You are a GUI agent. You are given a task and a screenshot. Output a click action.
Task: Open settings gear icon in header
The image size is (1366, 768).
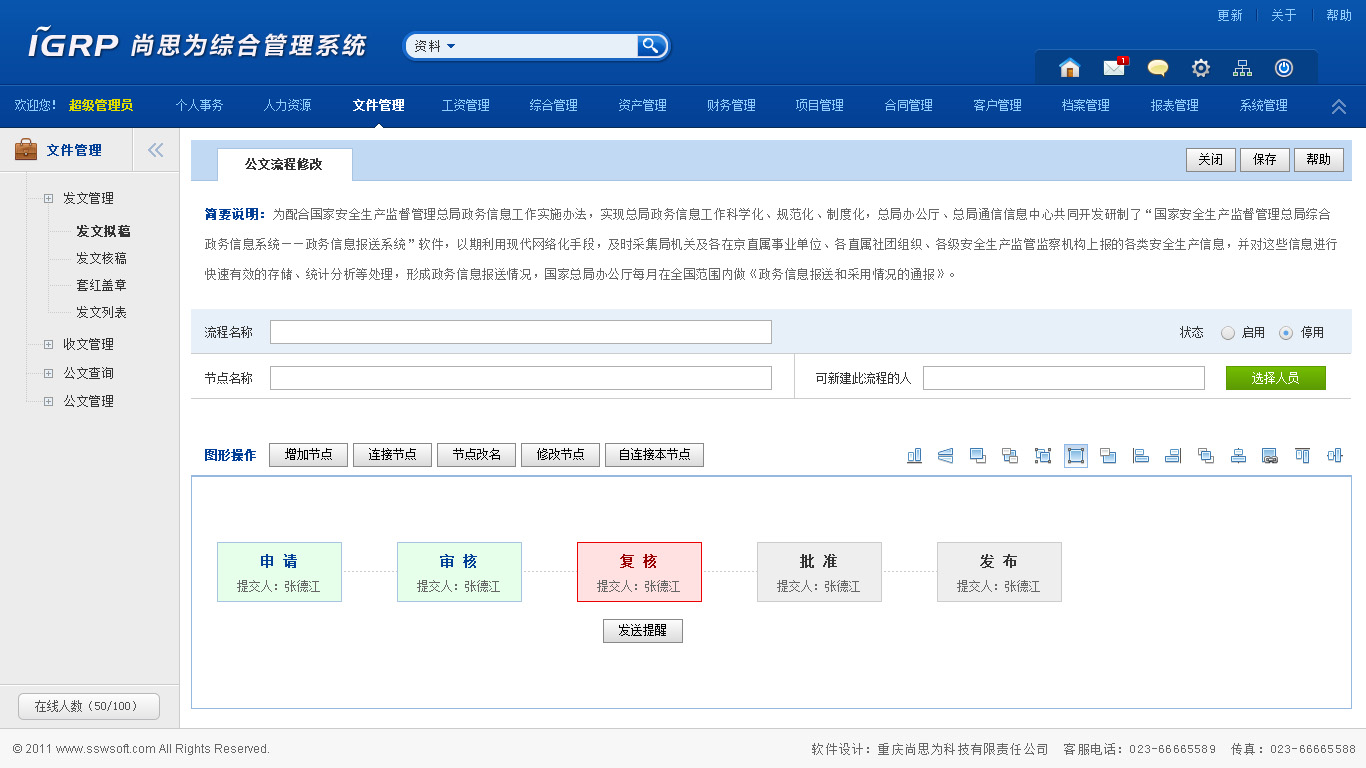coord(1201,68)
